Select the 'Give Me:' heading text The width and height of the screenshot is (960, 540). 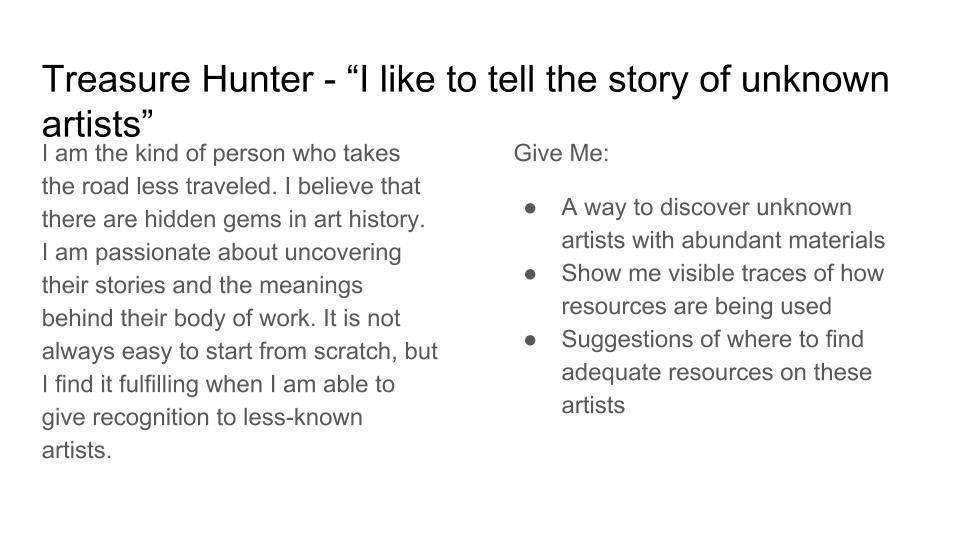pyautogui.click(x=561, y=153)
